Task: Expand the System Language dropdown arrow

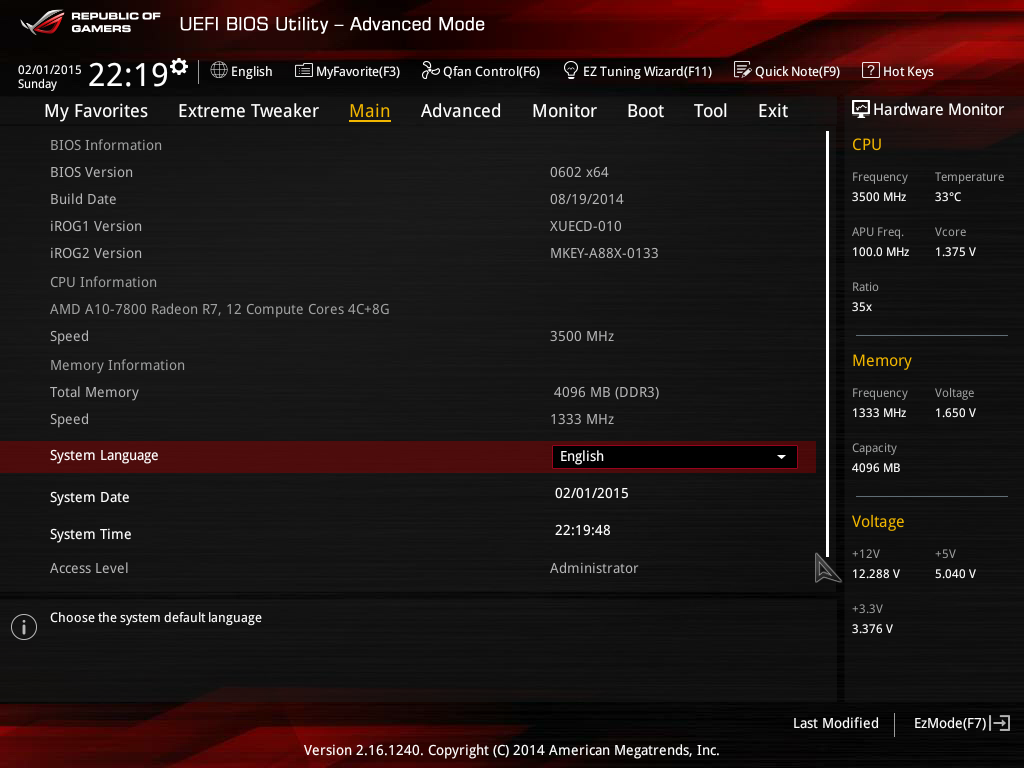Action: coord(781,456)
